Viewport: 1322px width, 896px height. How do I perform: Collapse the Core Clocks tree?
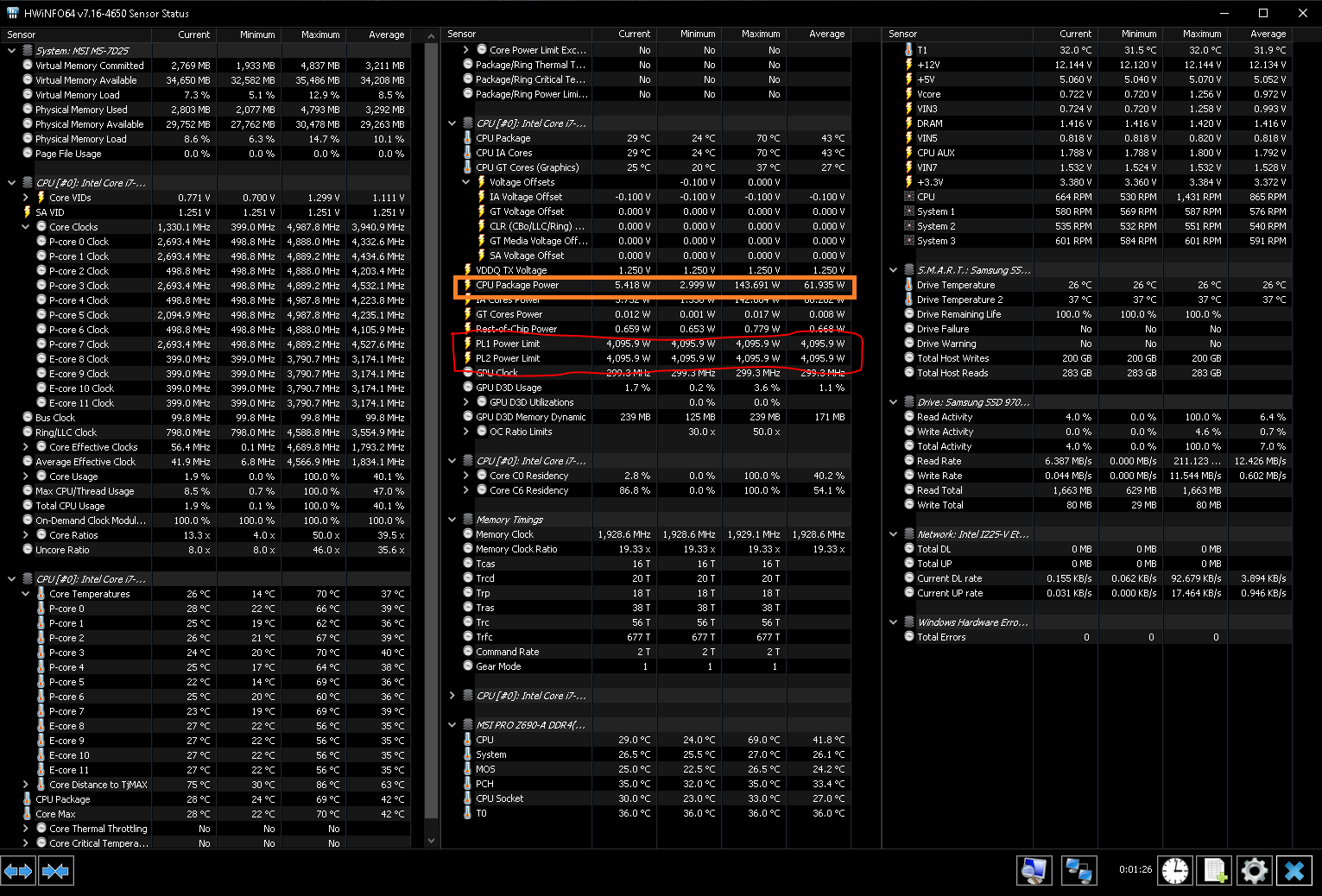click(x=26, y=227)
